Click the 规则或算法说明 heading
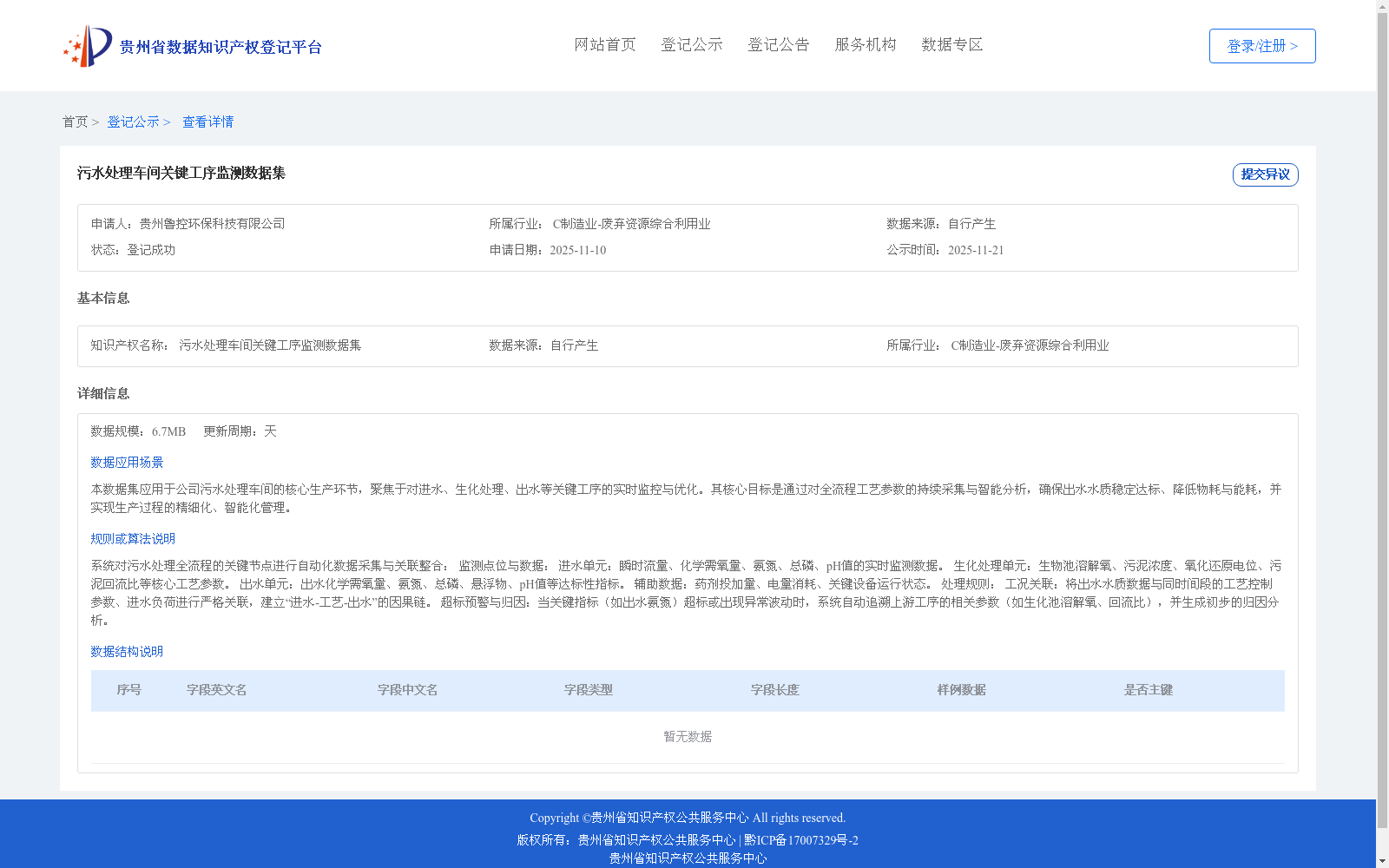 point(133,539)
